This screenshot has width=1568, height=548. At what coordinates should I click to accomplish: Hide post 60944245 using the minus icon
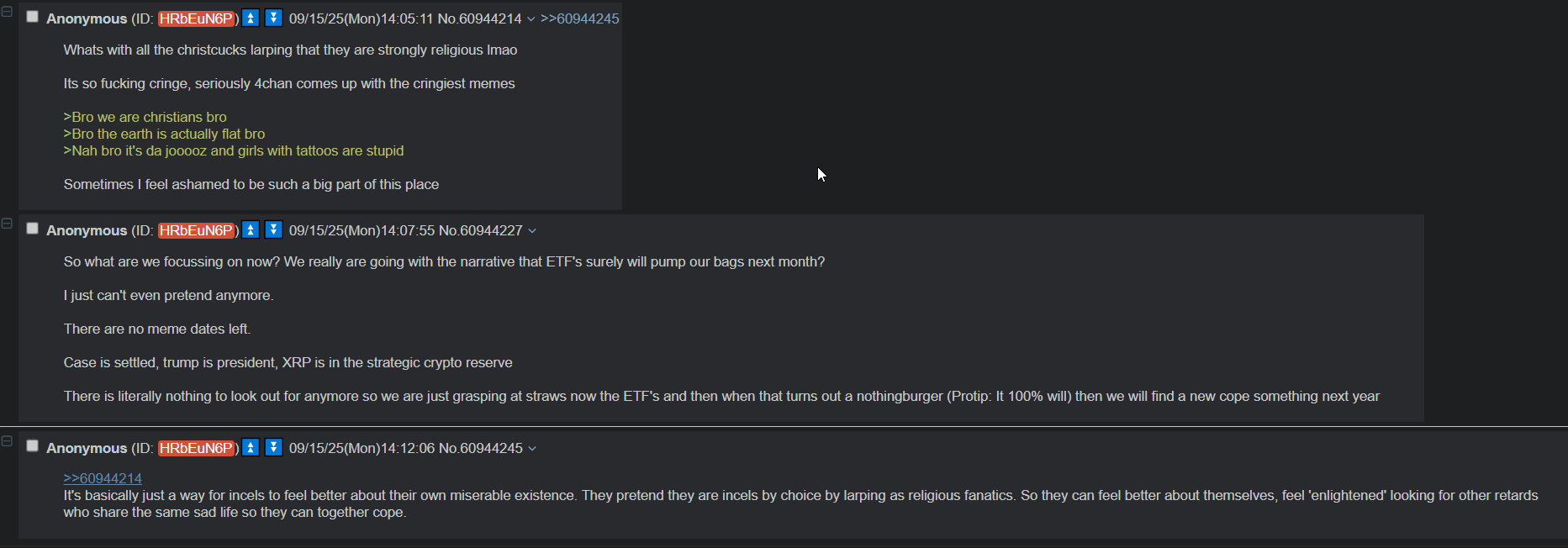tap(7, 440)
